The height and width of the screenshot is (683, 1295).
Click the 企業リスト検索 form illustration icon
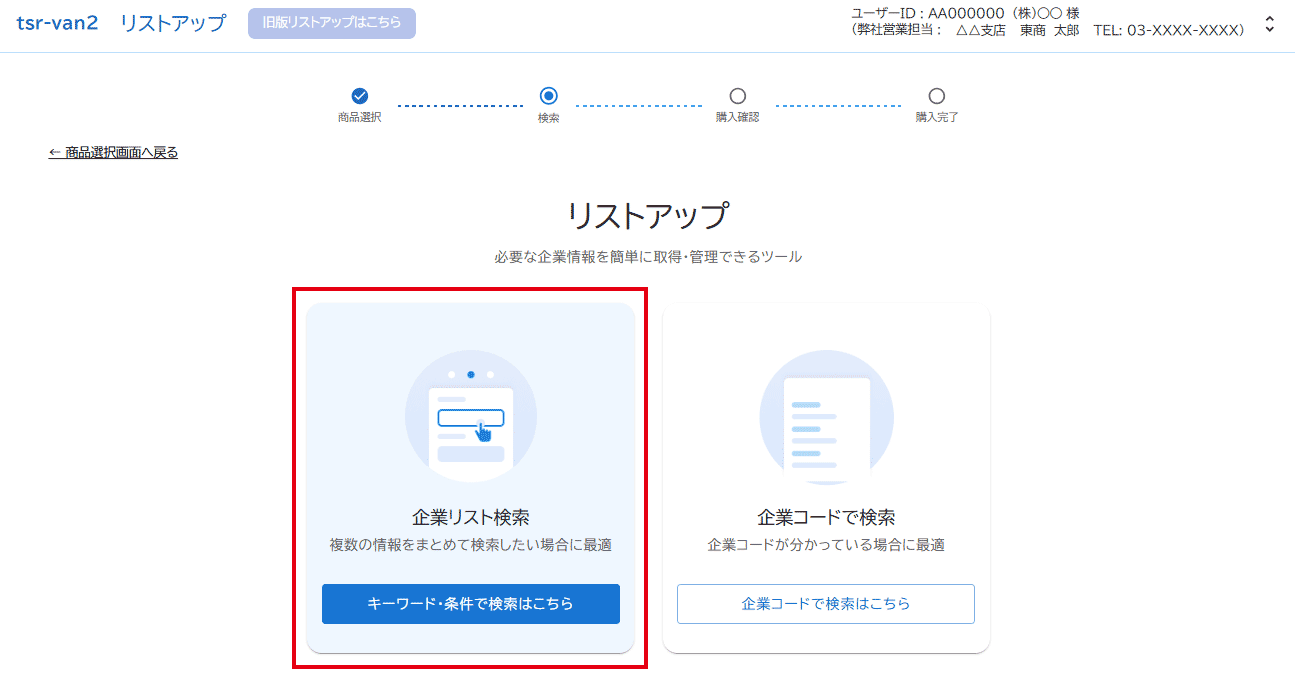(x=471, y=416)
